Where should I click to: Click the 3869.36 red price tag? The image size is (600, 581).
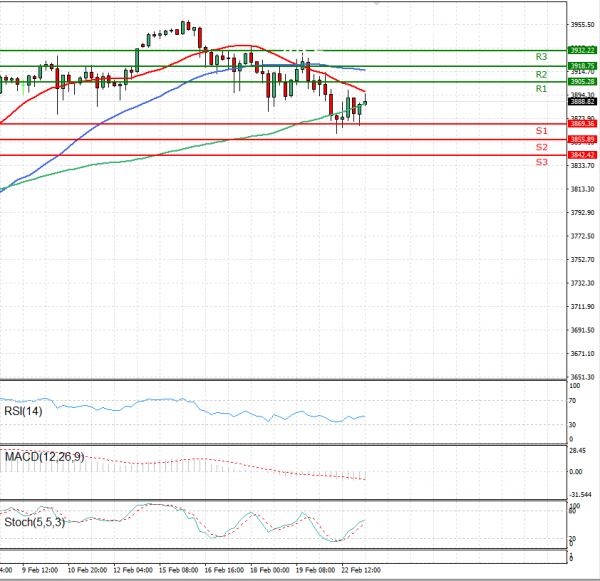[x=582, y=124]
